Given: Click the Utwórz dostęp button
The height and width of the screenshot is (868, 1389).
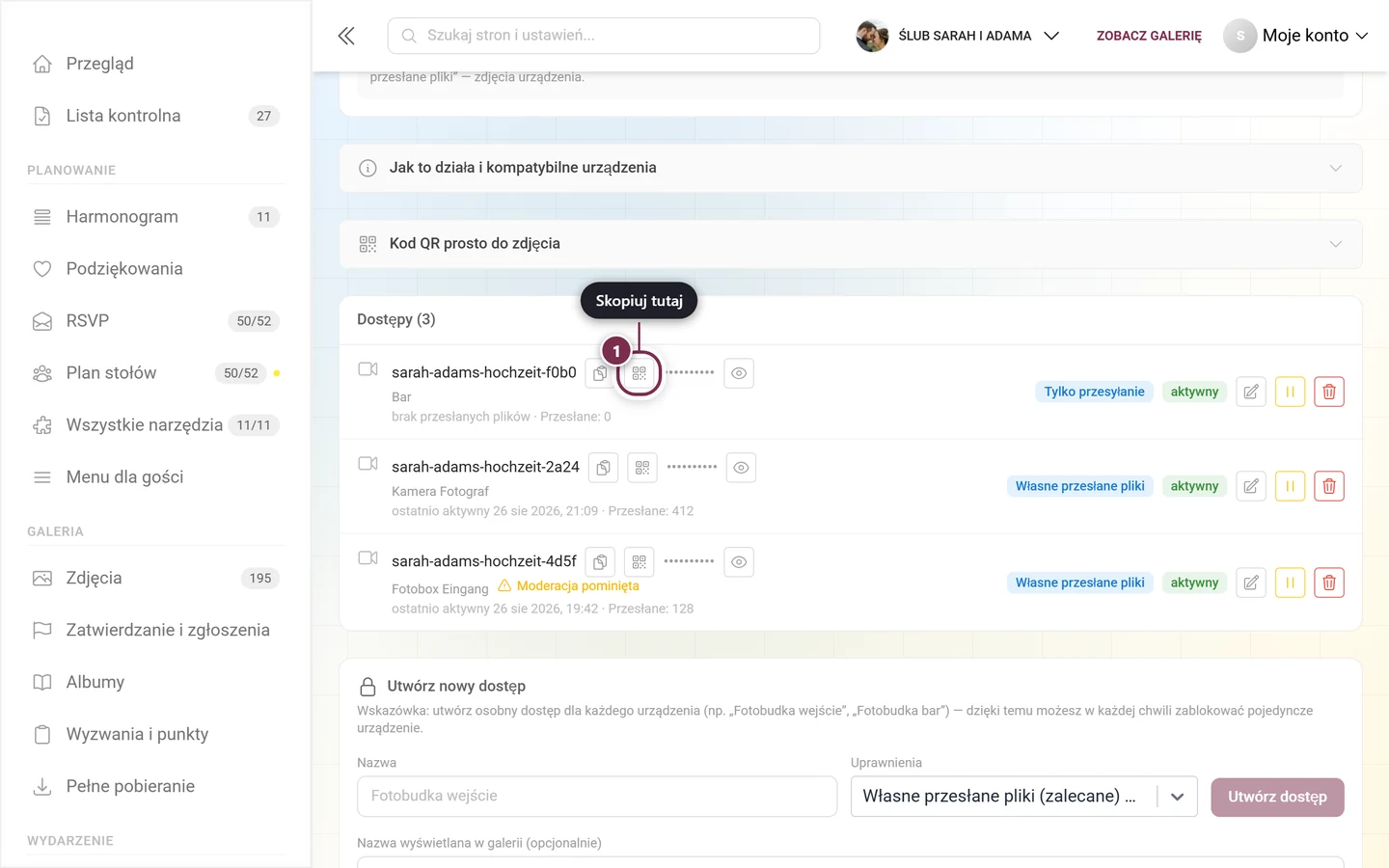Looking at the screenshot, I should click(x=1277, y=797).
